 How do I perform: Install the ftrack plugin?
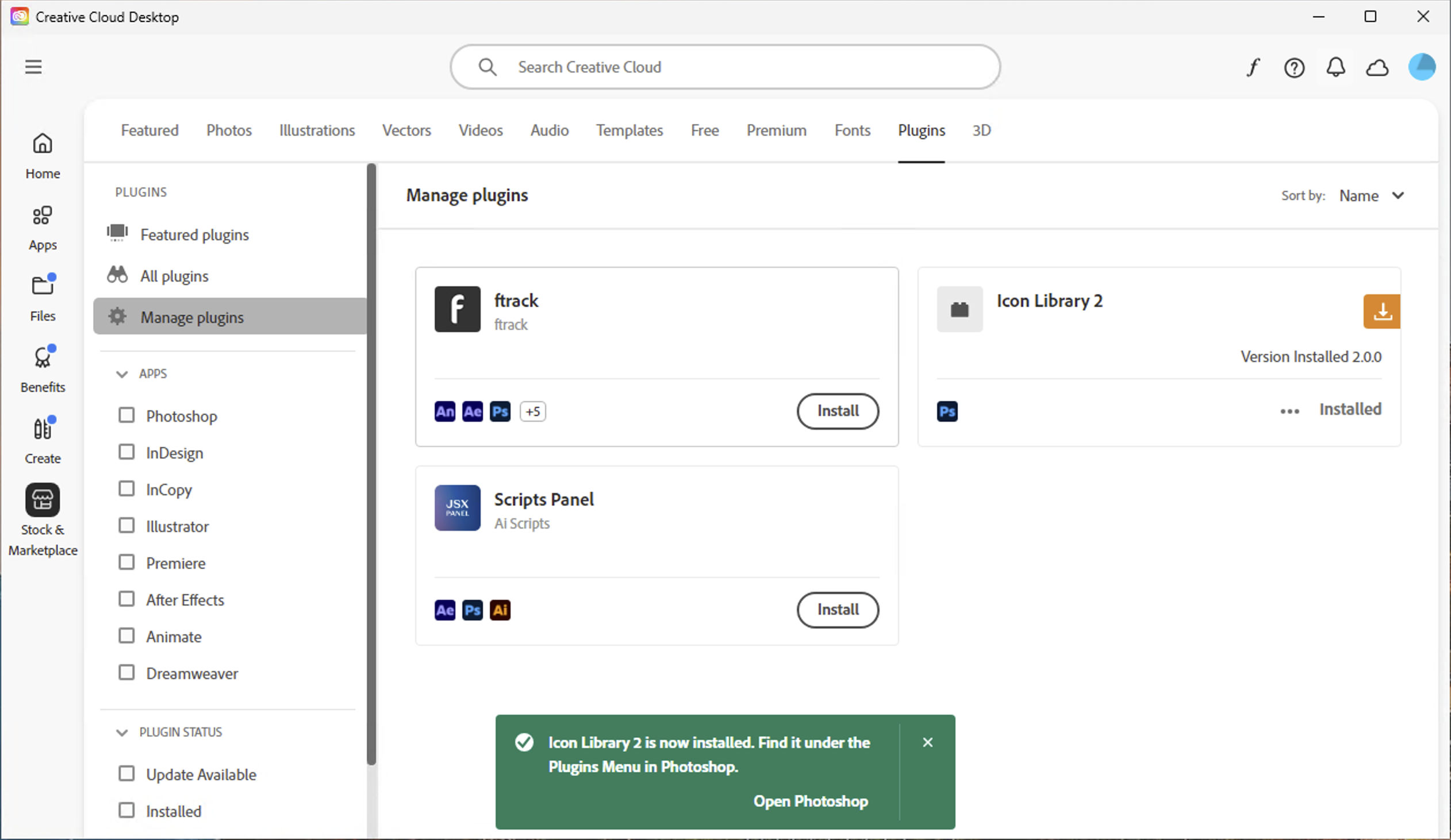tap(838, 411)
